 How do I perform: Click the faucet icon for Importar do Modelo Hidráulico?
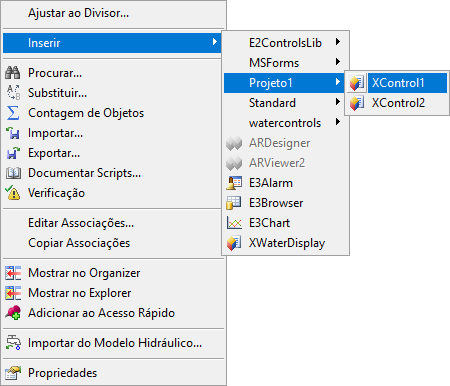(13, 343)
